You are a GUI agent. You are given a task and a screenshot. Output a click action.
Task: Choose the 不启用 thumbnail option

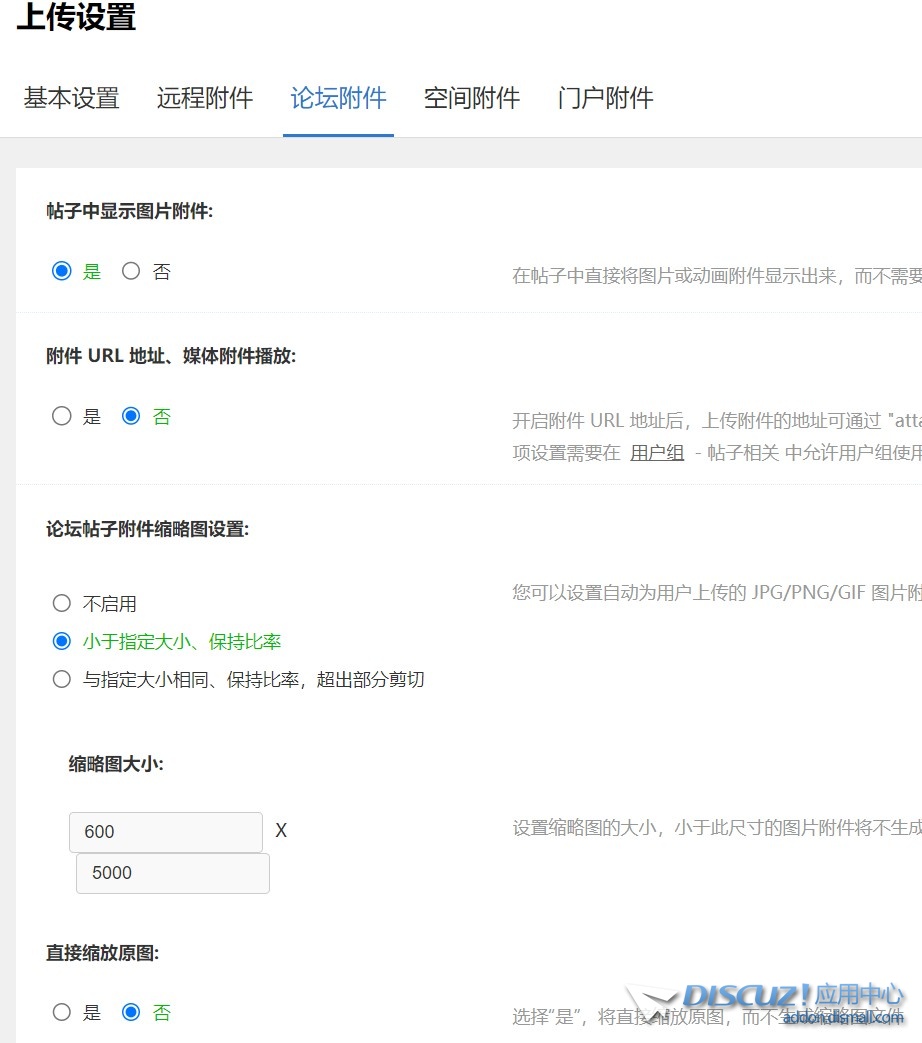click(62, 603)
